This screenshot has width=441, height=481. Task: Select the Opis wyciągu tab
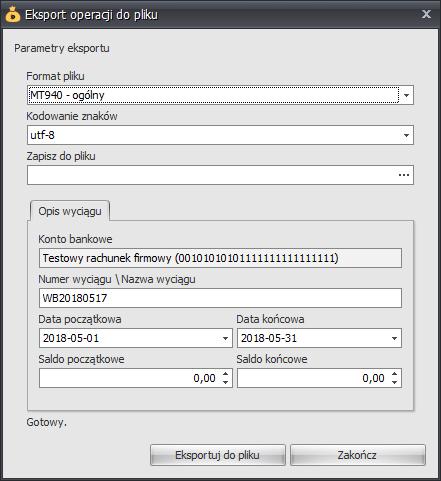(x=70, y=211)
